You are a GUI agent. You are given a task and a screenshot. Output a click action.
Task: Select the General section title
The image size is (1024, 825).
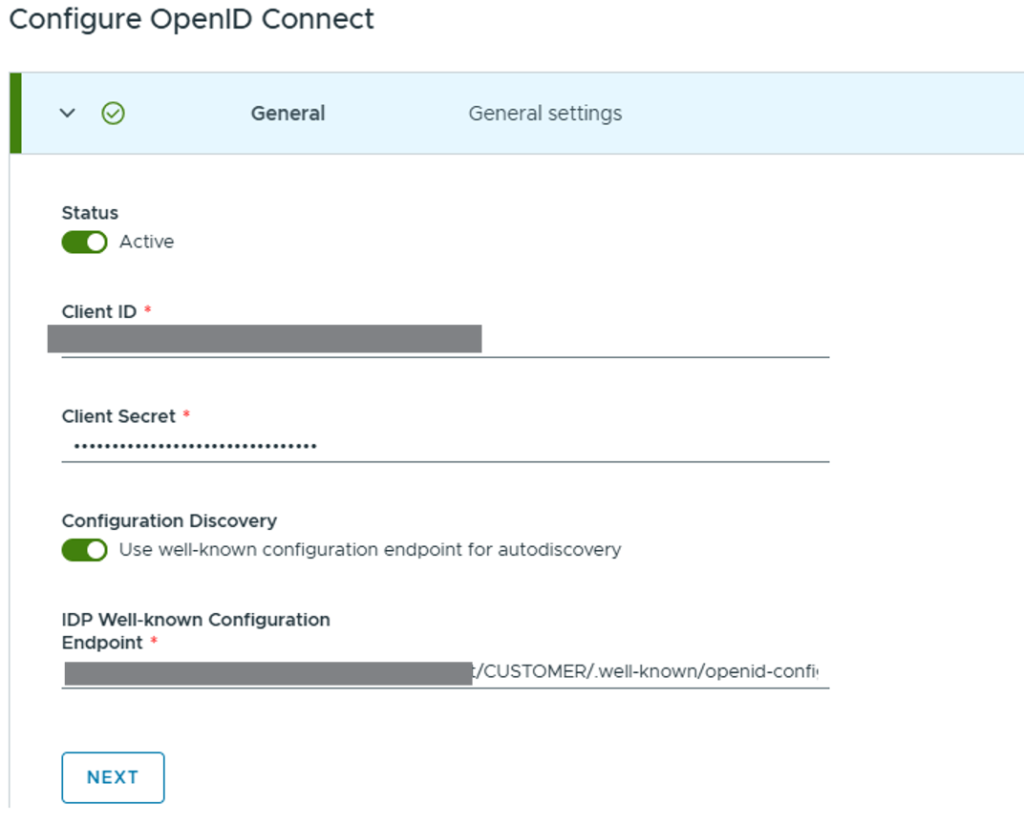(287, 113)
